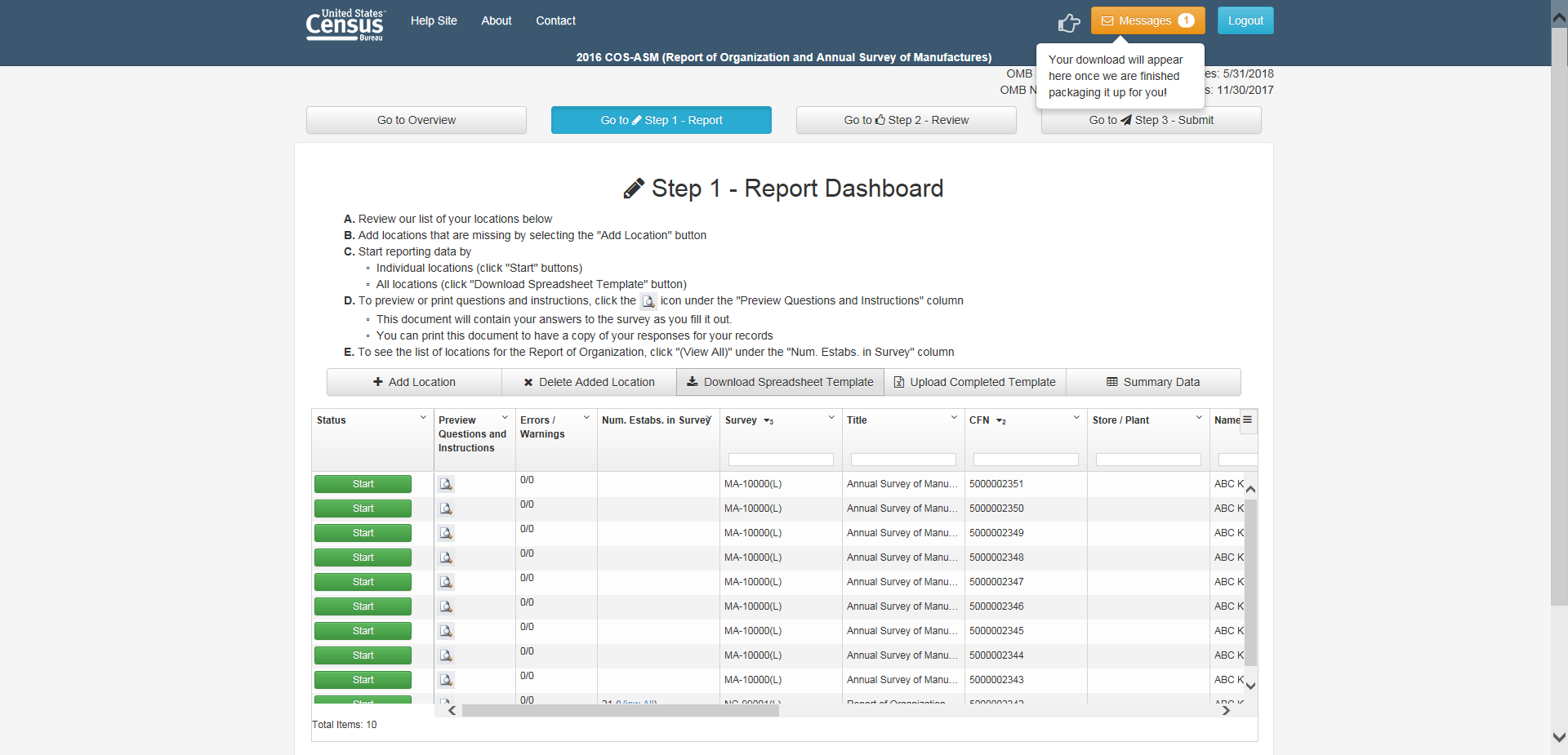Click the CFN filter text field
The width and height of the screenshot is (1568, 755).
pyautogui.click(x=1025, y=460)
